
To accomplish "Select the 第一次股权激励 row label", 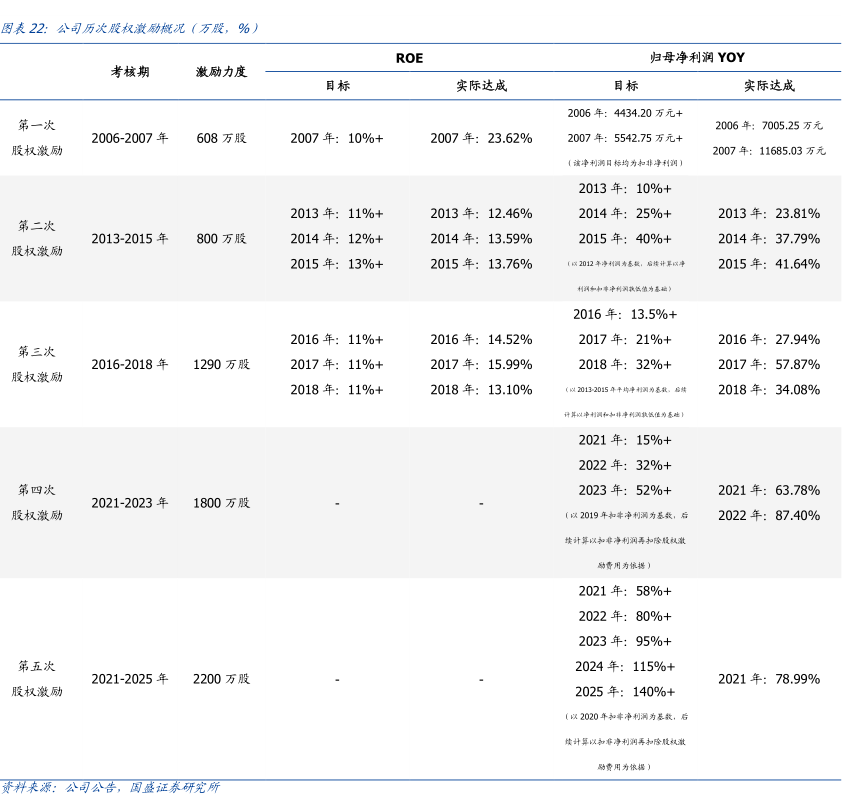I will pos(37,138).
